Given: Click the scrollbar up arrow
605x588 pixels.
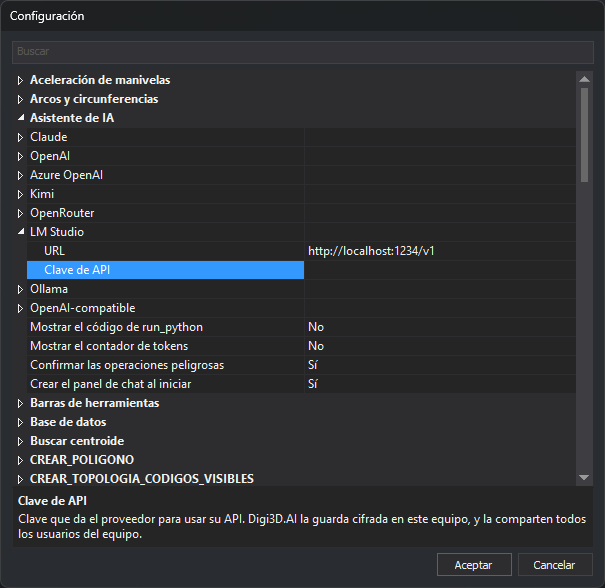Looking at the screenshot, I should 584,79.
